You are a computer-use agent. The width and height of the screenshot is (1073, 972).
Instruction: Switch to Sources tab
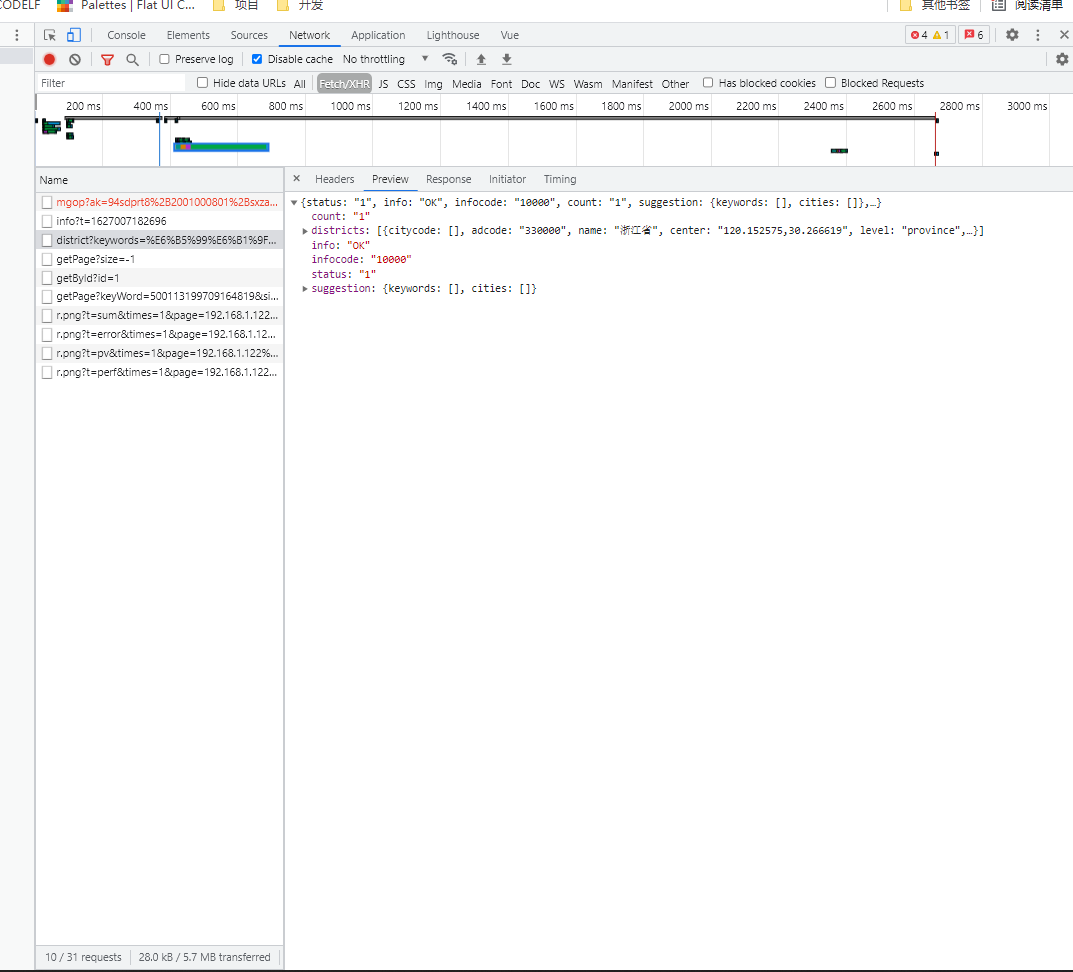[x=249, y=35]
